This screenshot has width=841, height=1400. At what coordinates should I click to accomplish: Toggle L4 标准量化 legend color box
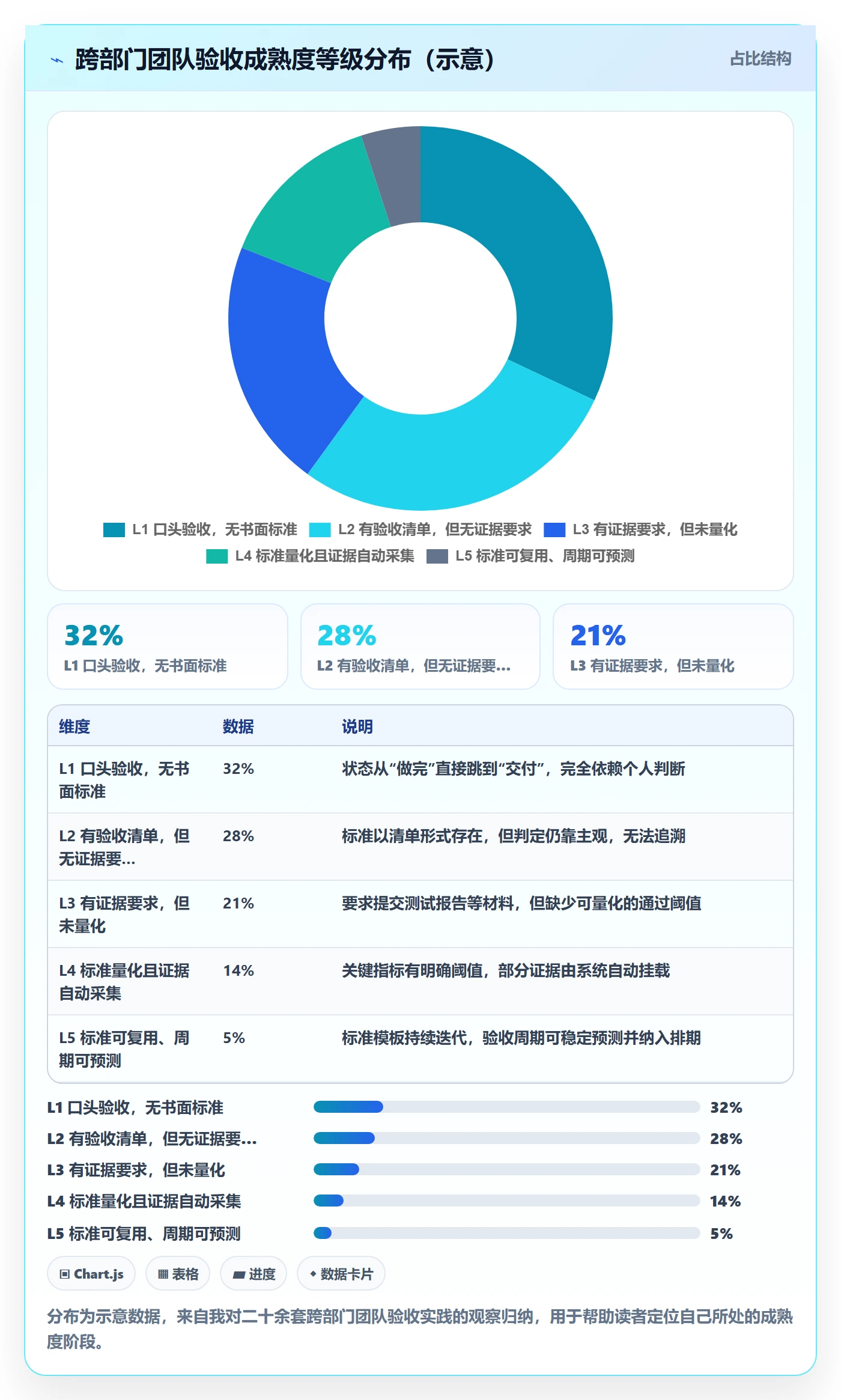(x=216, y=556)
